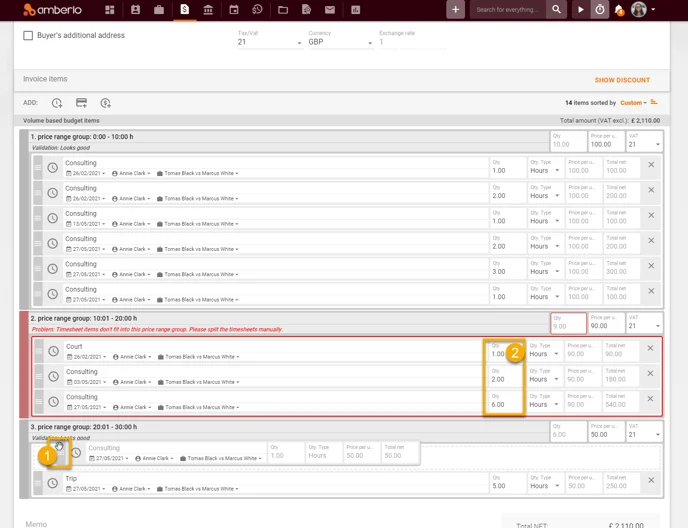Add time entry via clock icon
The height and width of the screenshot is (528, 688).
(57, 103)
